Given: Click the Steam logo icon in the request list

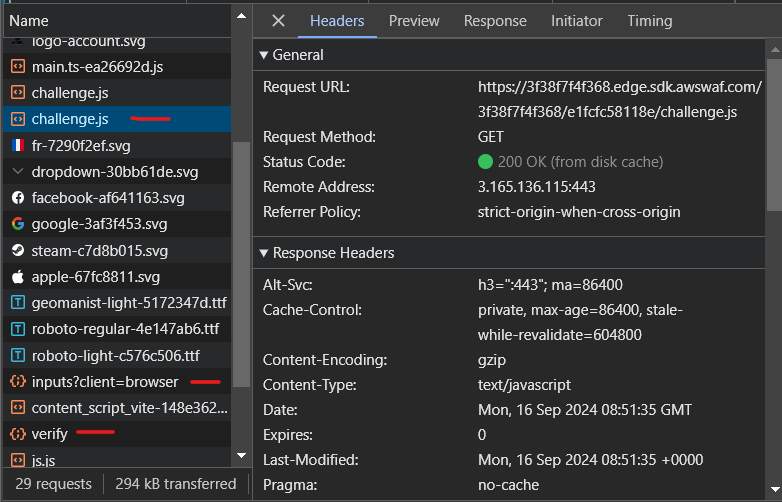Looking at the screenshot, I should pyautogui.click(x=18, y=250).
